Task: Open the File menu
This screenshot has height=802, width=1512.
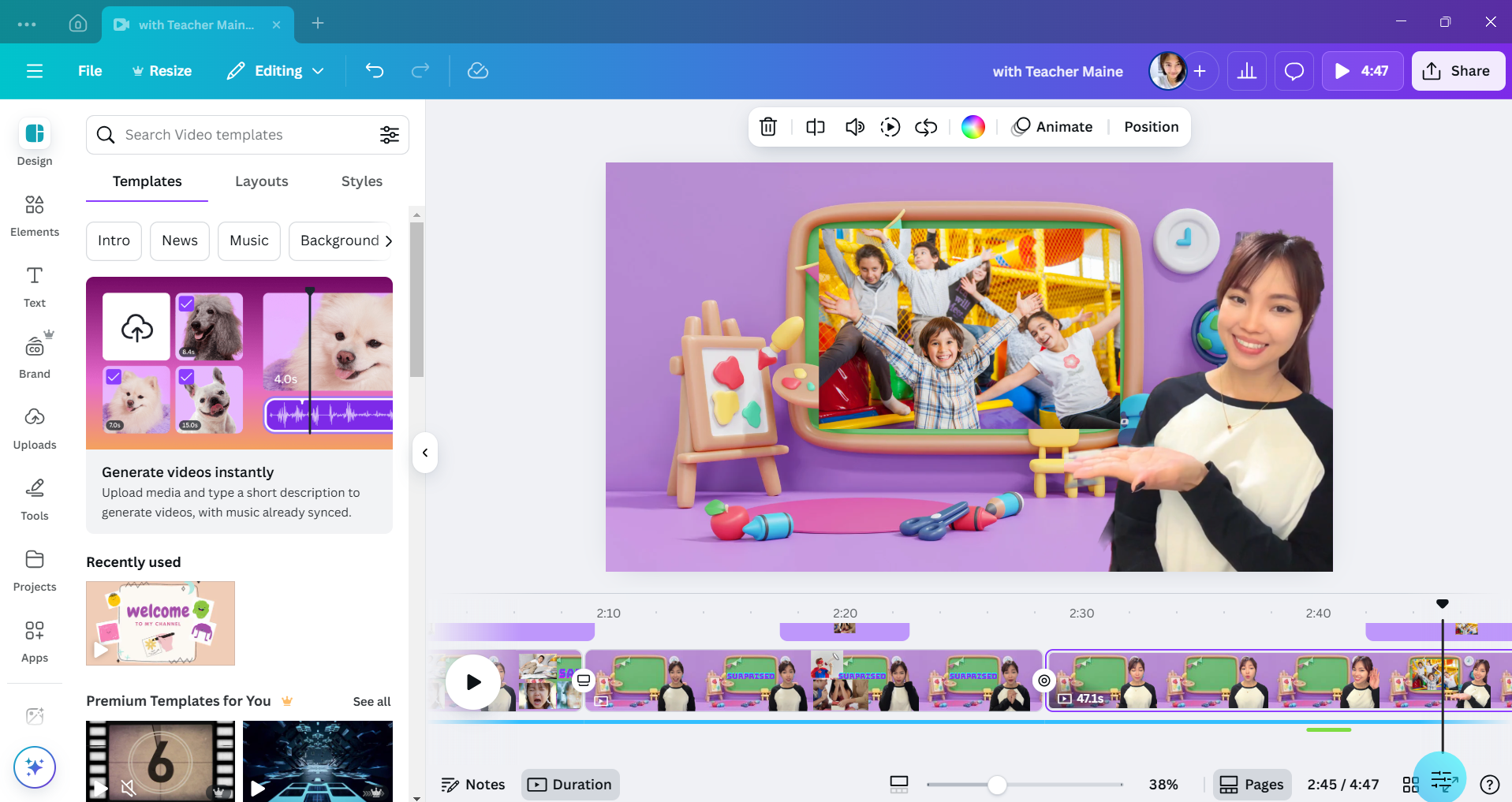Action: (x=90, y=71)
